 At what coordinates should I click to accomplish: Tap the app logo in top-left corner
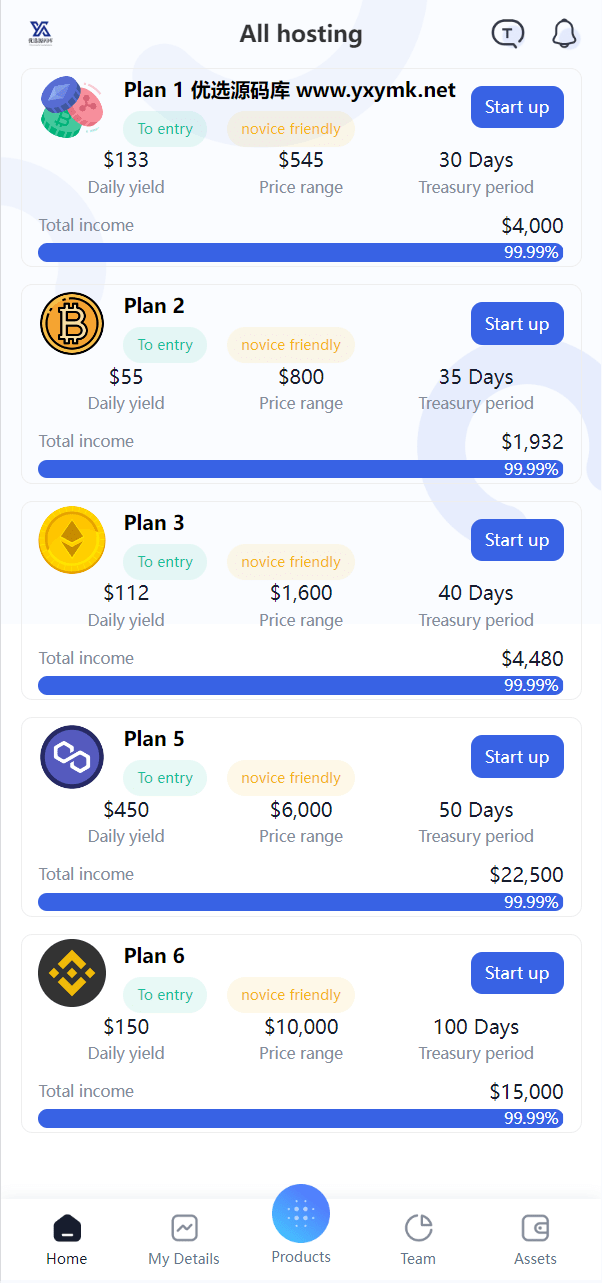40,34
